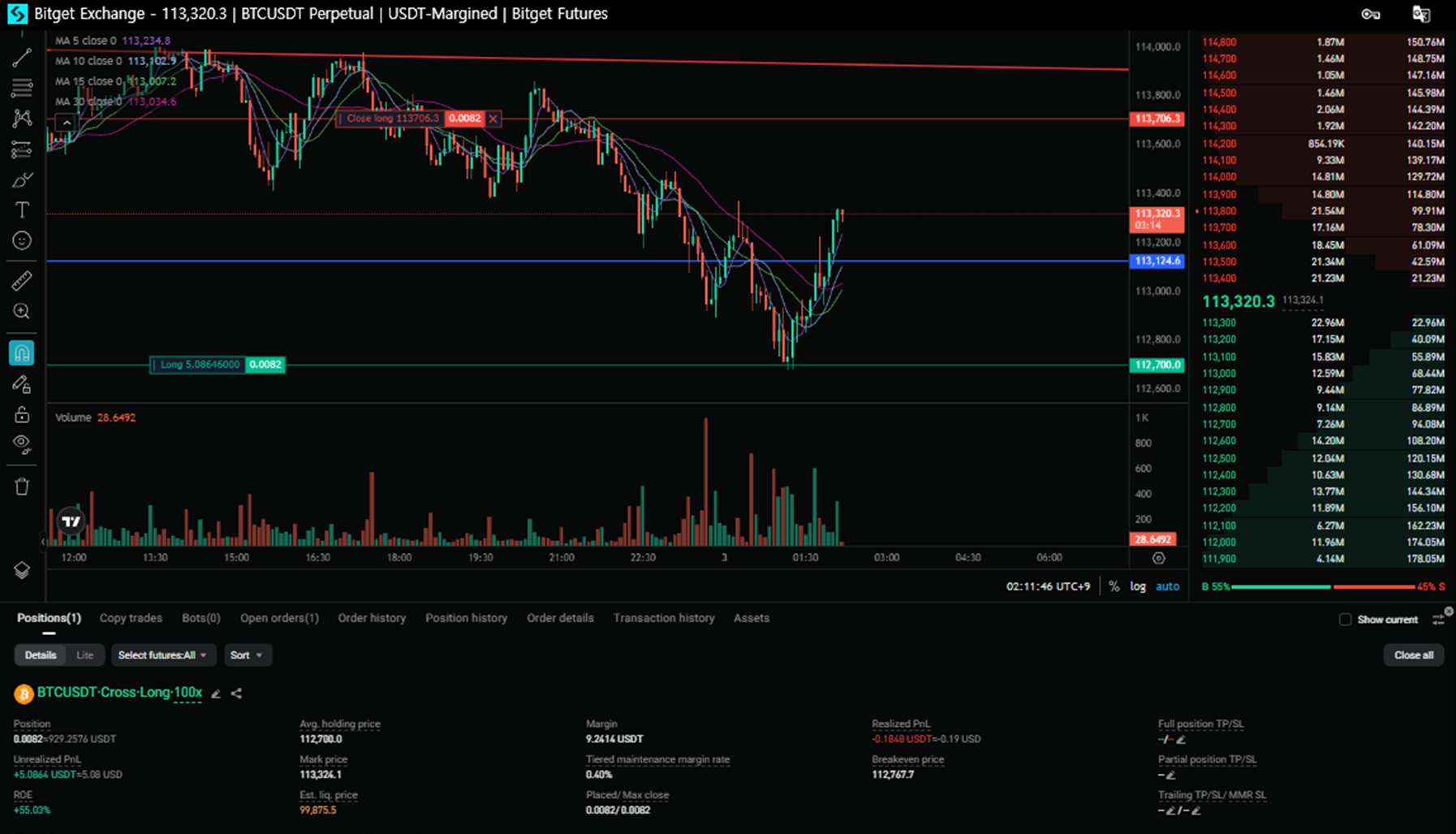Open the Select futures: All dropdown
The image size is (1456, 834).
point(163,655)
